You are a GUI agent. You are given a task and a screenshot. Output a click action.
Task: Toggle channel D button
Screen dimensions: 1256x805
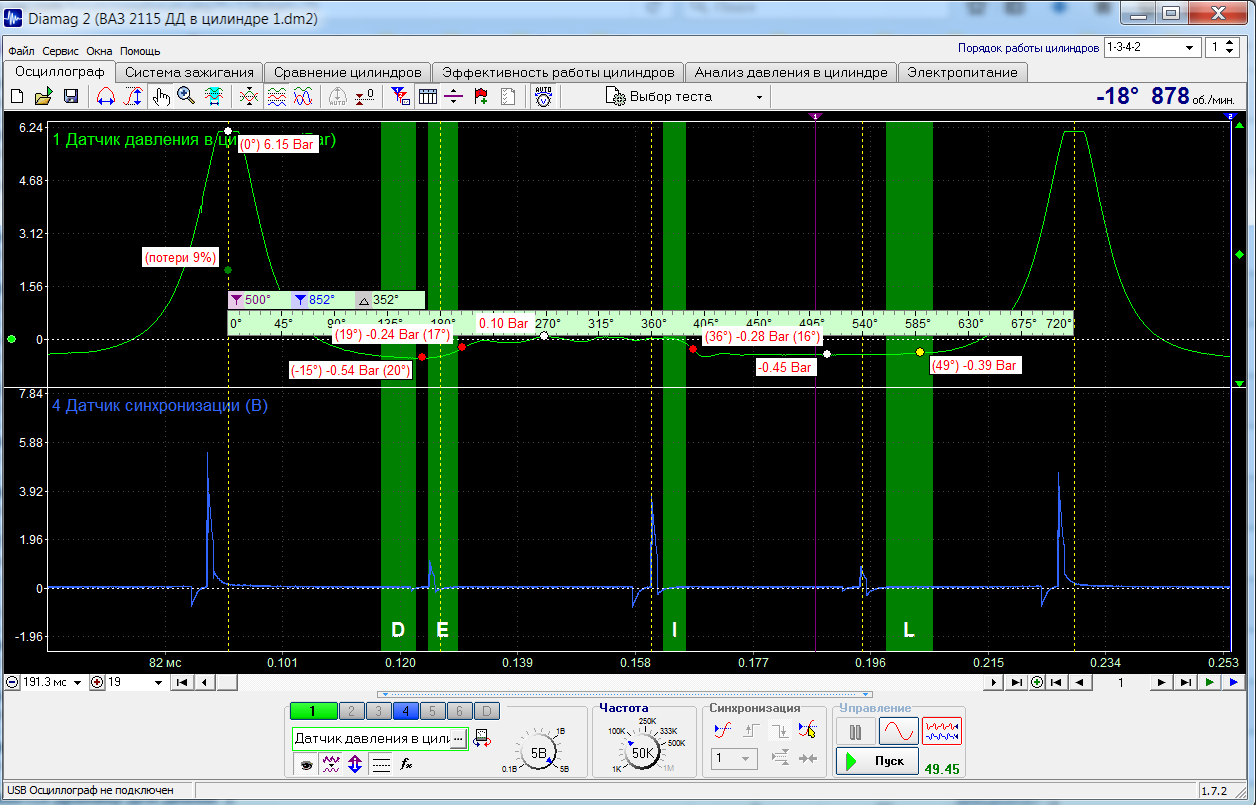coord(486,711)
